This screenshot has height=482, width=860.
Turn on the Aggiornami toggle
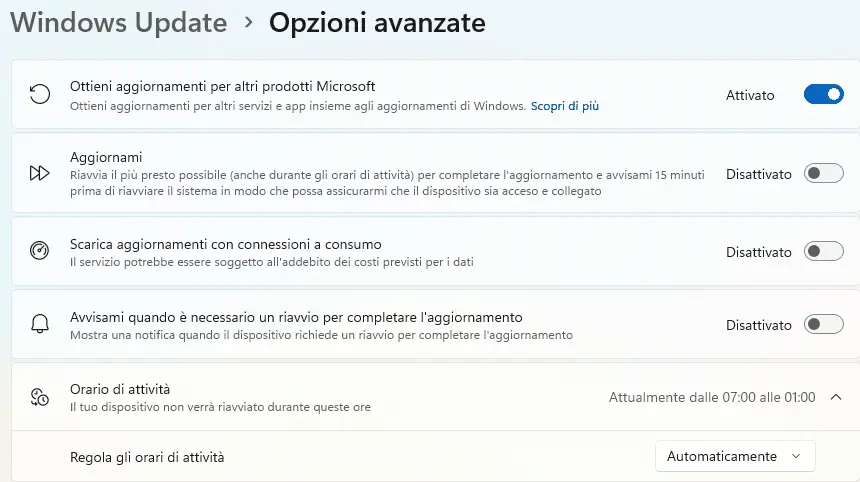[823, 174]
